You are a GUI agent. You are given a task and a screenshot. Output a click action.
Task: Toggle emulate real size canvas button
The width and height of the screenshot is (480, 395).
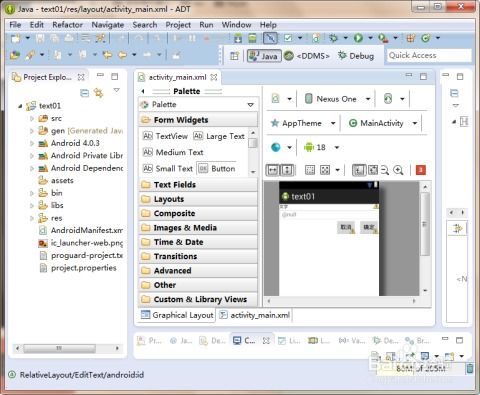click(359, 170)
